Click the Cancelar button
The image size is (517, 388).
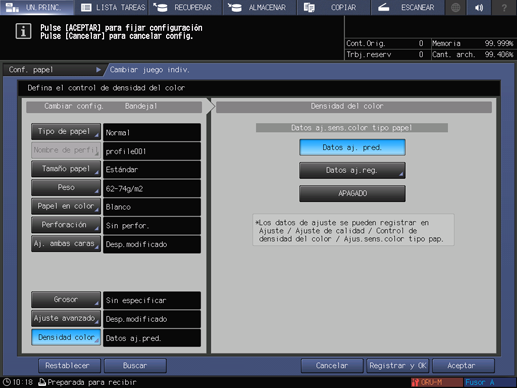click(x=332, y=366)
